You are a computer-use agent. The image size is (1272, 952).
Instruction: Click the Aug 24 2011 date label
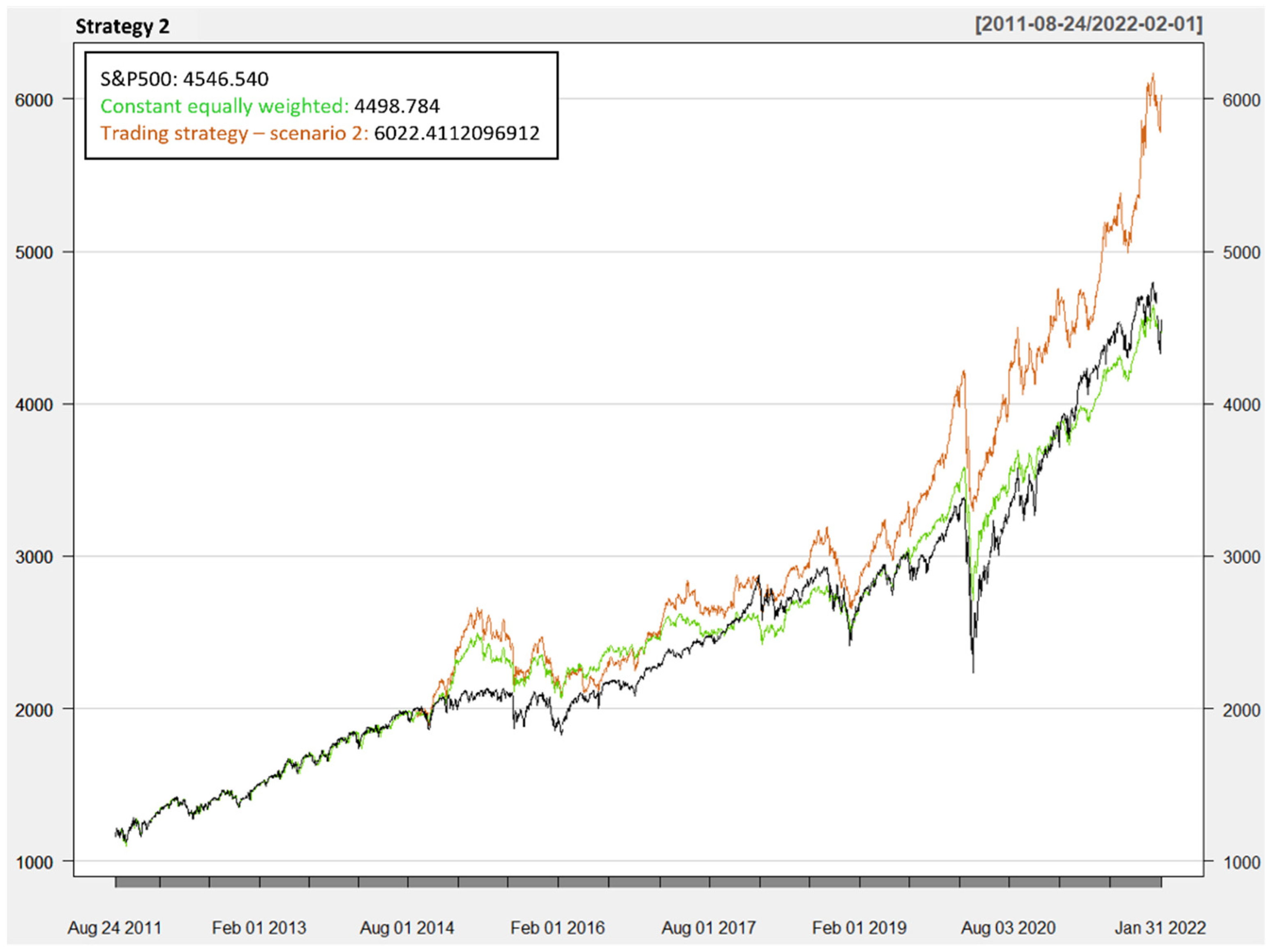[x=114, y=928]
